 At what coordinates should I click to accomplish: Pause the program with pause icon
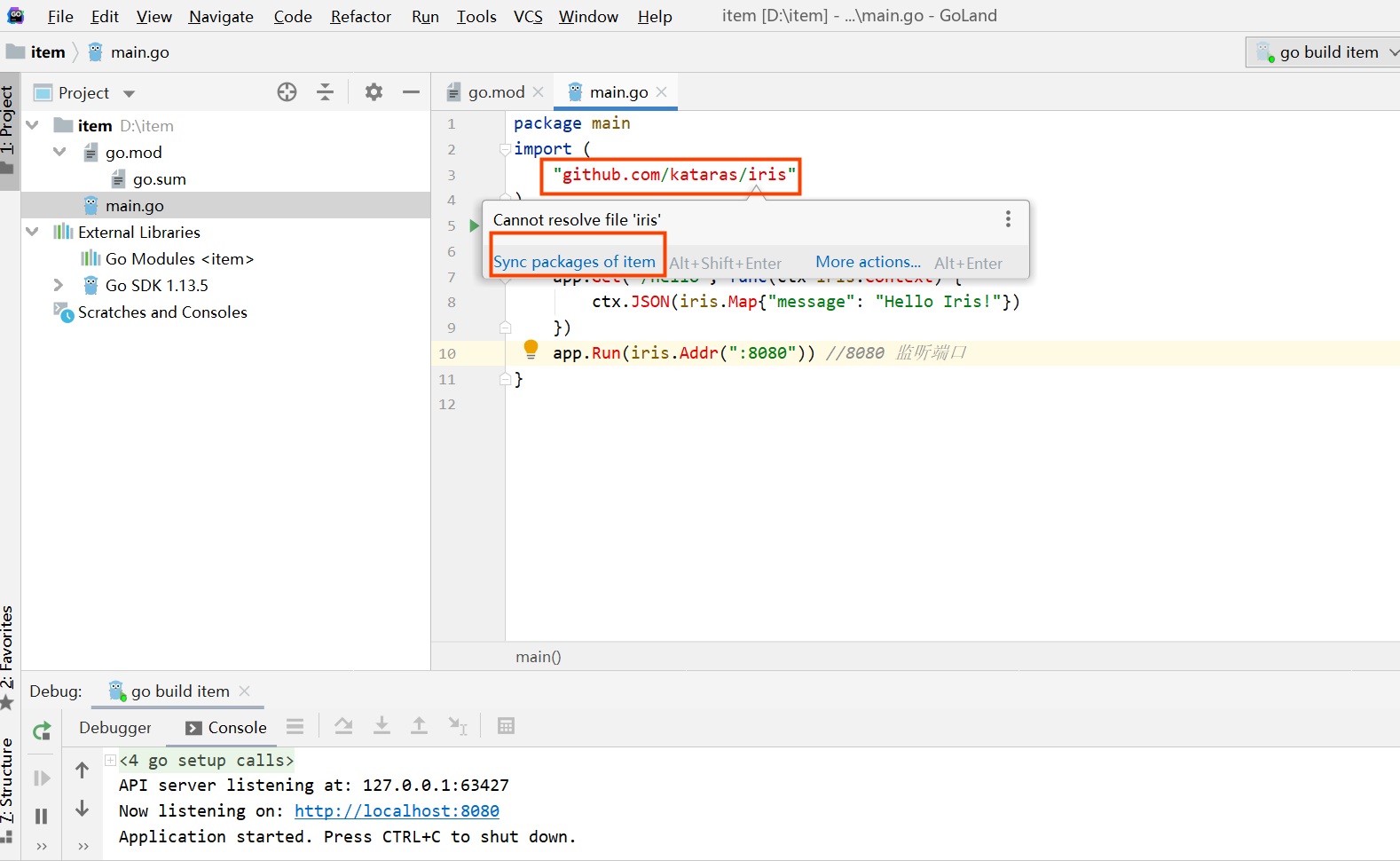pyautogui.click(x=41, y=816)
